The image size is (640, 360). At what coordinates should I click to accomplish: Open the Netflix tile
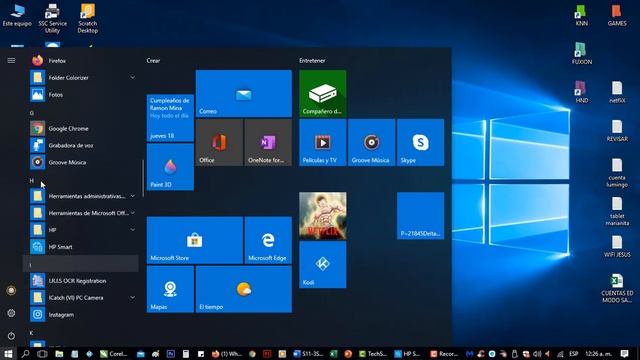(x=323, y=216)
